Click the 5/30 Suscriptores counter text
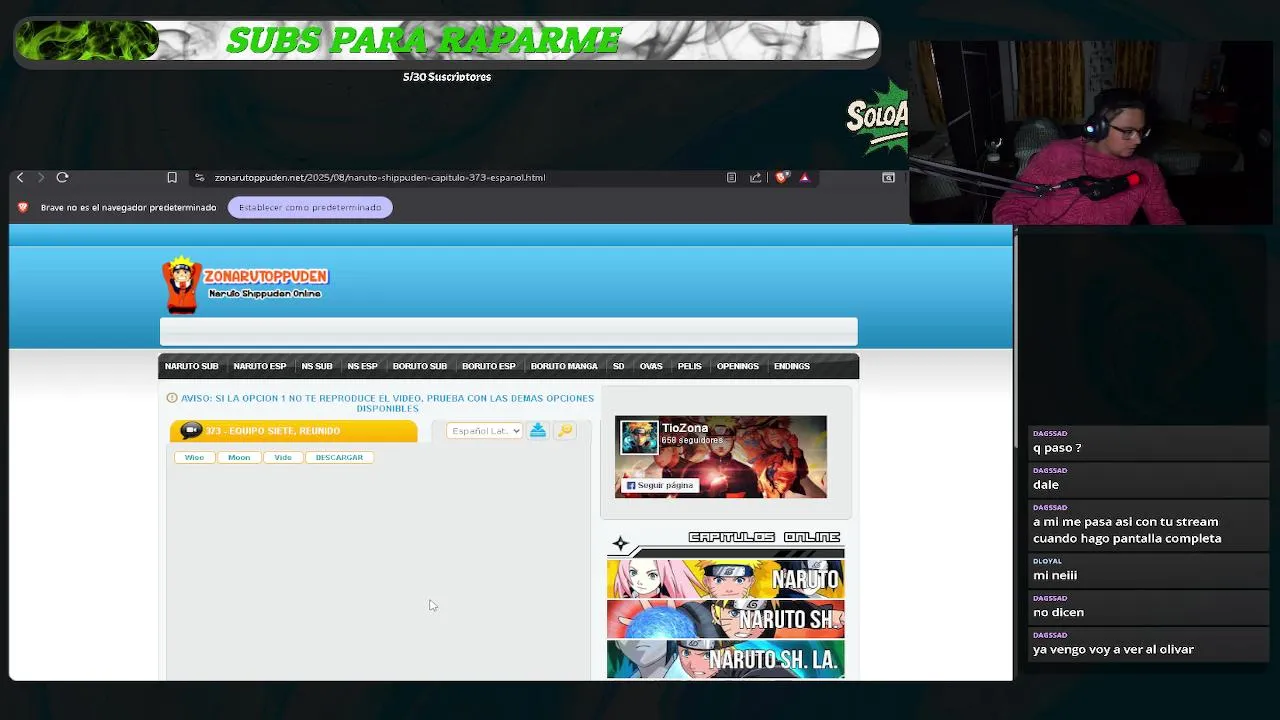The width and height of the screenshot is (1280, 720). tap(447, 77)
